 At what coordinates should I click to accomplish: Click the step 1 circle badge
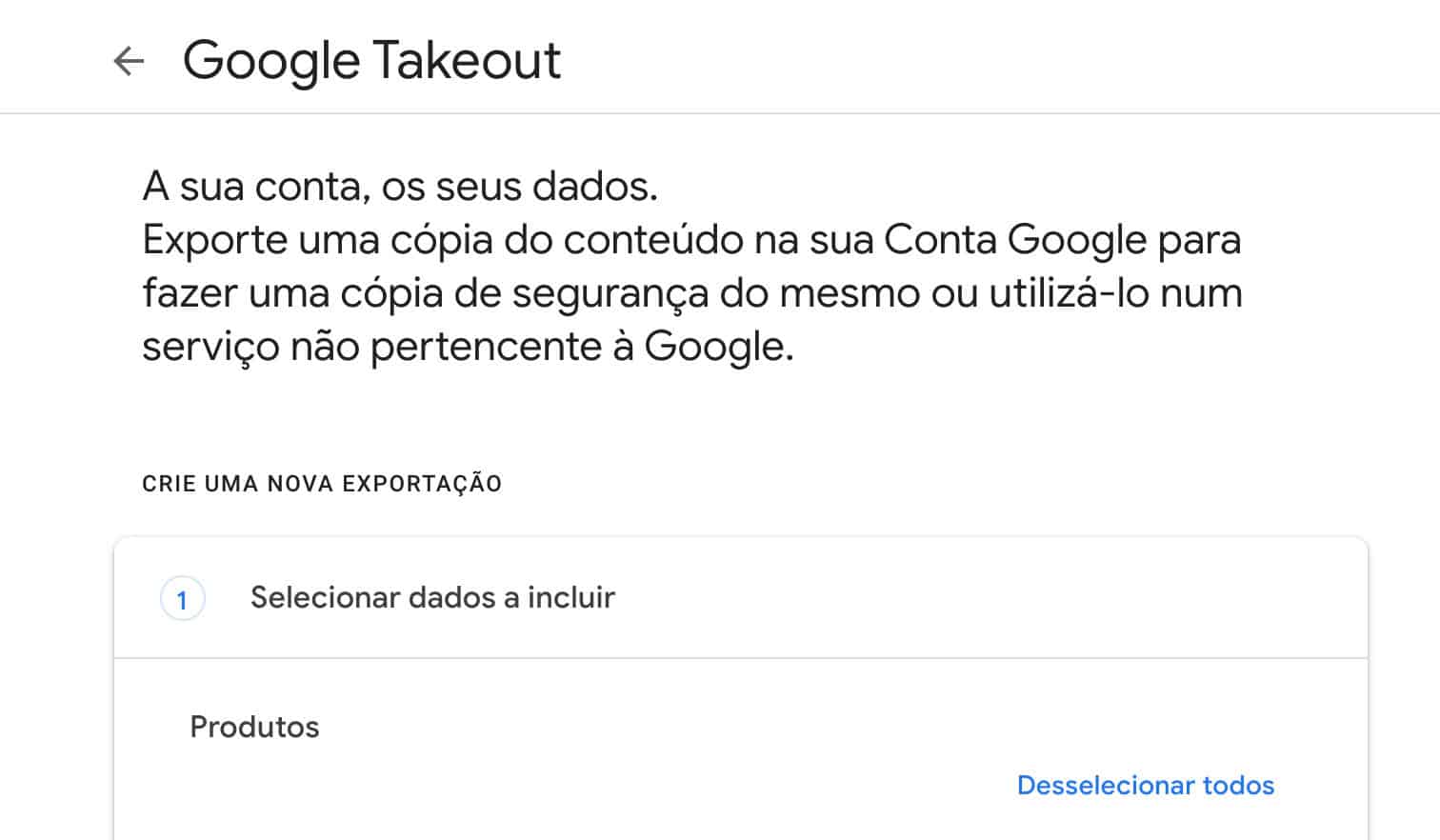click(182, 599)
